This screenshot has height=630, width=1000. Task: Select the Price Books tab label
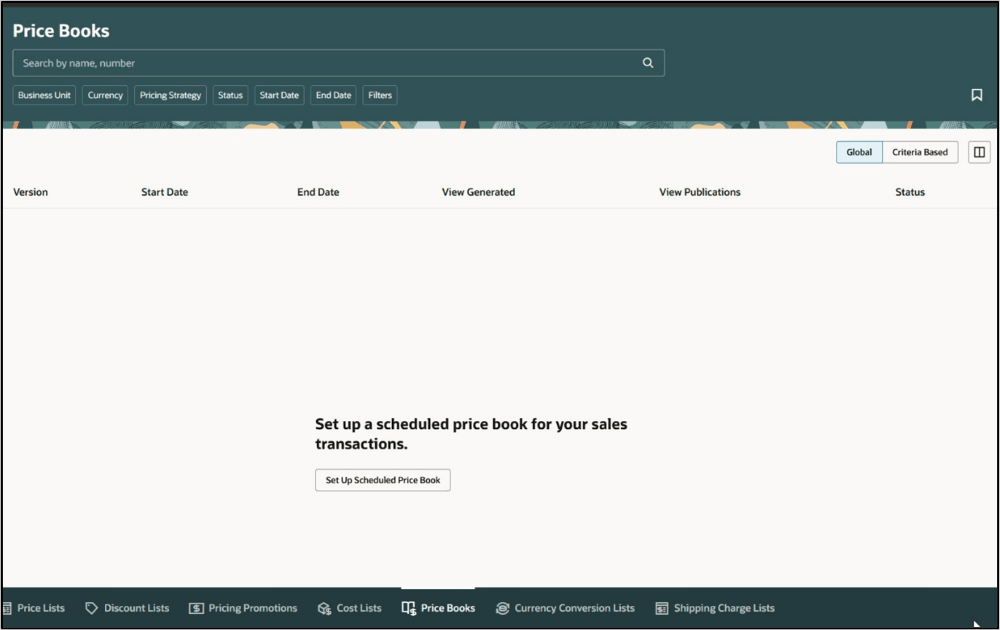click(x=448, y=608)
